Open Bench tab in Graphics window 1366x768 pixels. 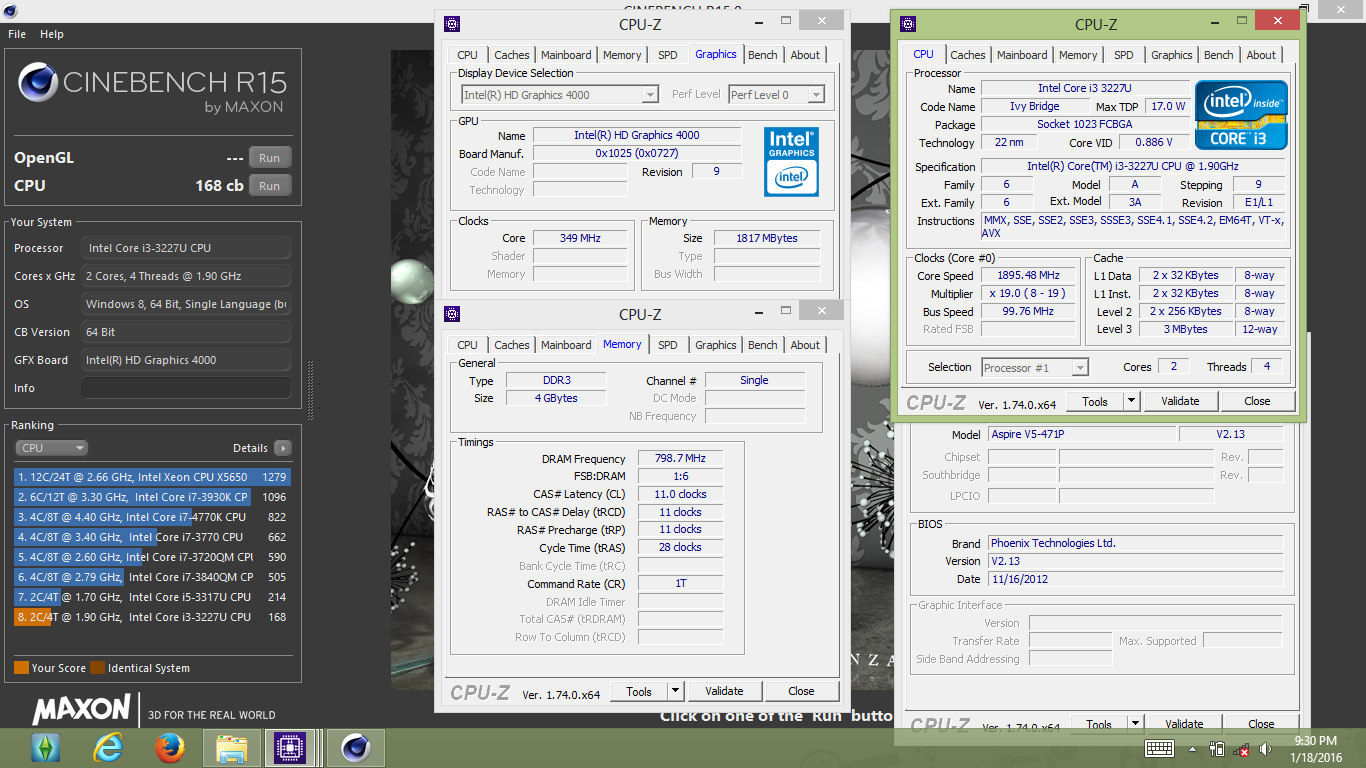pos(763,55)
